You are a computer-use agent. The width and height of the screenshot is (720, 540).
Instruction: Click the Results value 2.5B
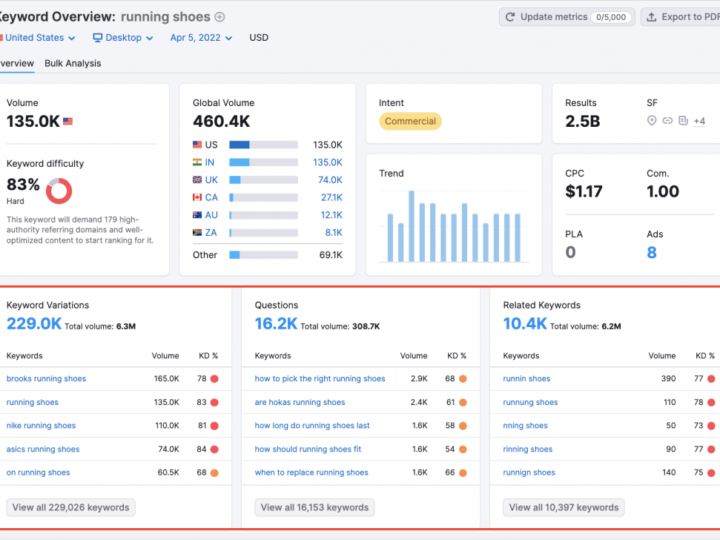(x=582, y=121)
